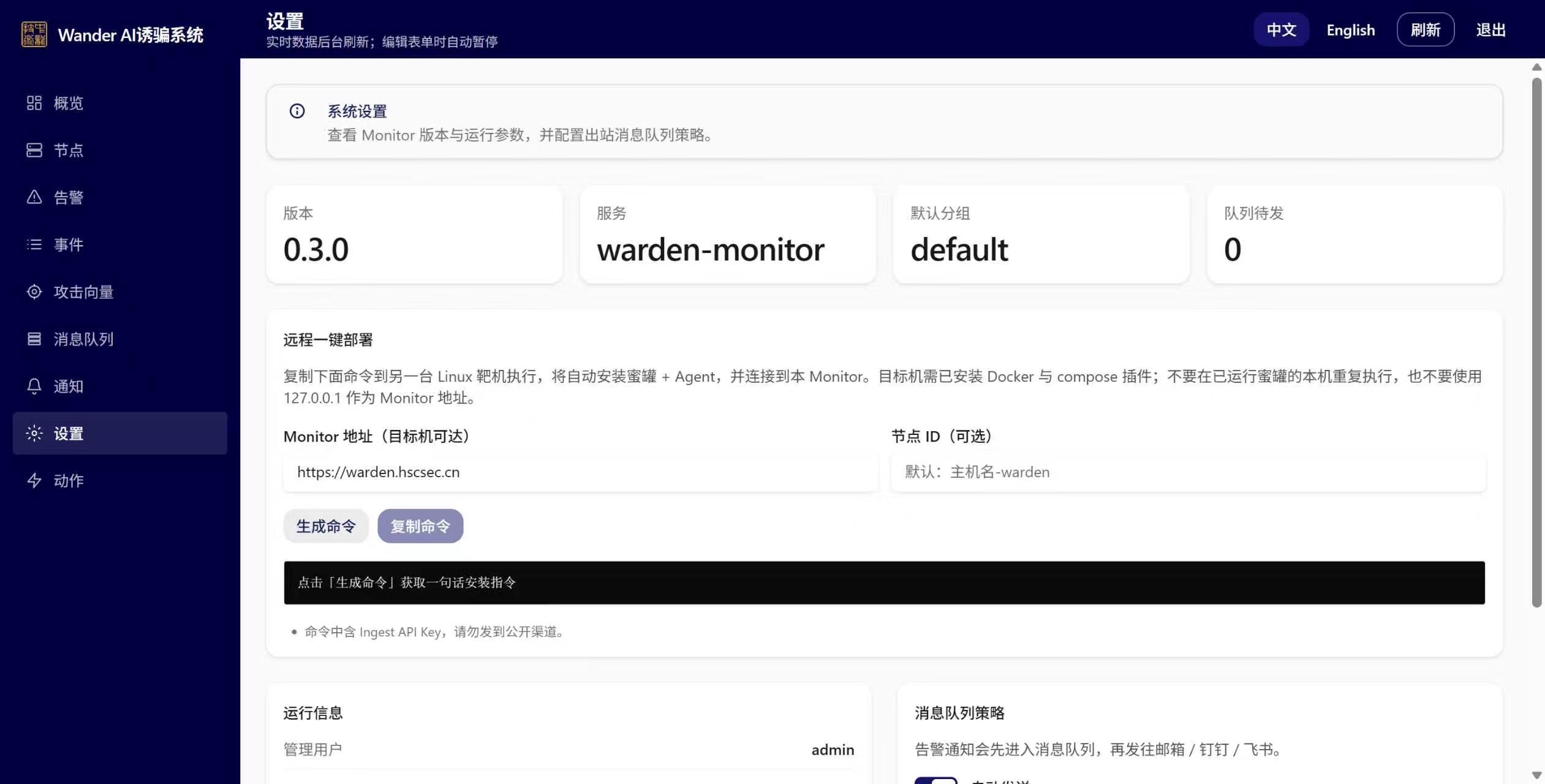Click the scrollbar up arrow
1545x784 pixels.
pos(1536,67)
